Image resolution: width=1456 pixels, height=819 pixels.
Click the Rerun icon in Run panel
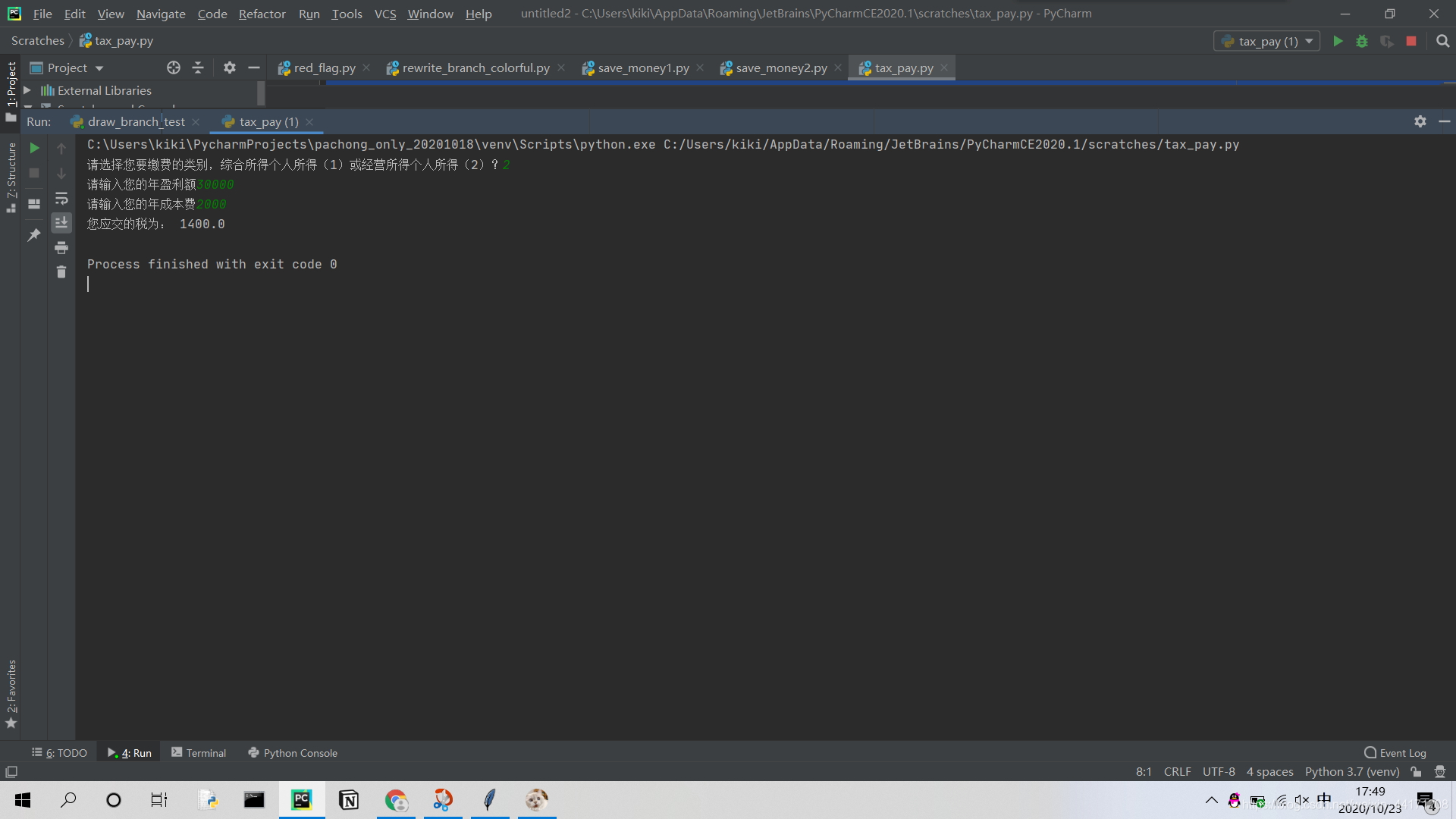[x=34, y=148]
